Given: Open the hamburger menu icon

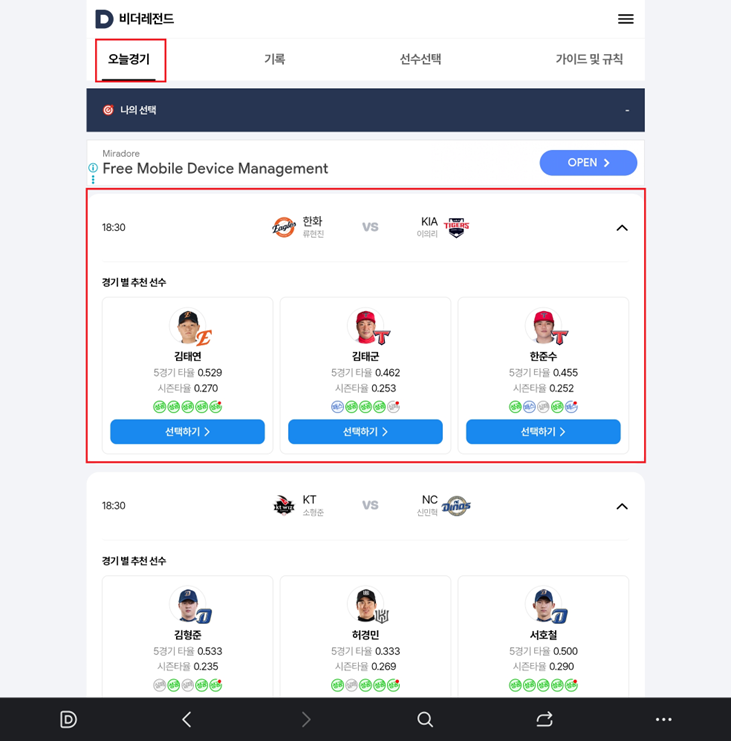Looking at the screenshot, I should pos(626,19).
